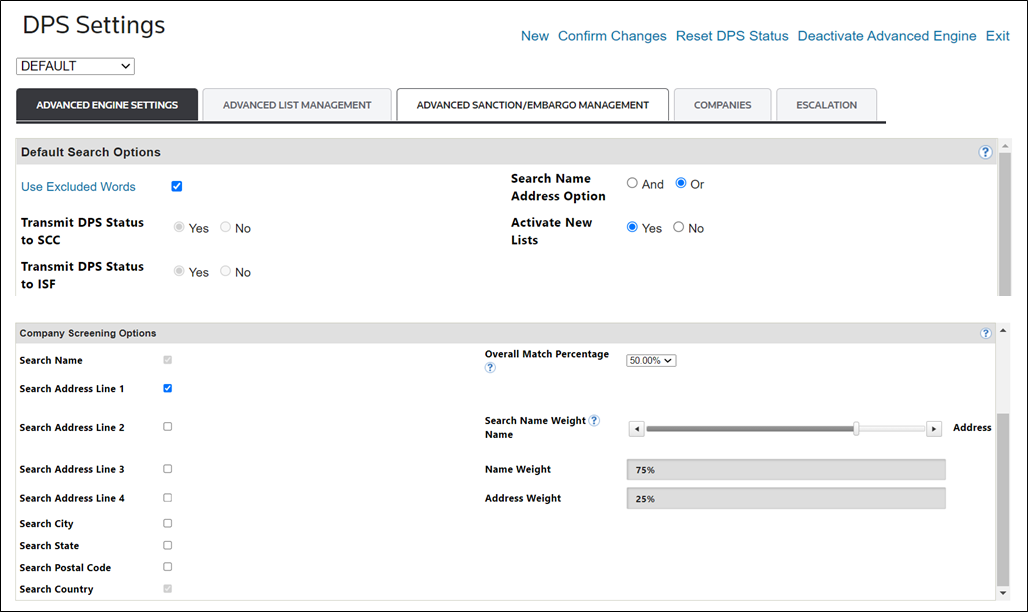Click scroll-up arrow in Company Screening panel
The height and width of the screenshot is (612, 1028).
click(x=1003, y=331)
